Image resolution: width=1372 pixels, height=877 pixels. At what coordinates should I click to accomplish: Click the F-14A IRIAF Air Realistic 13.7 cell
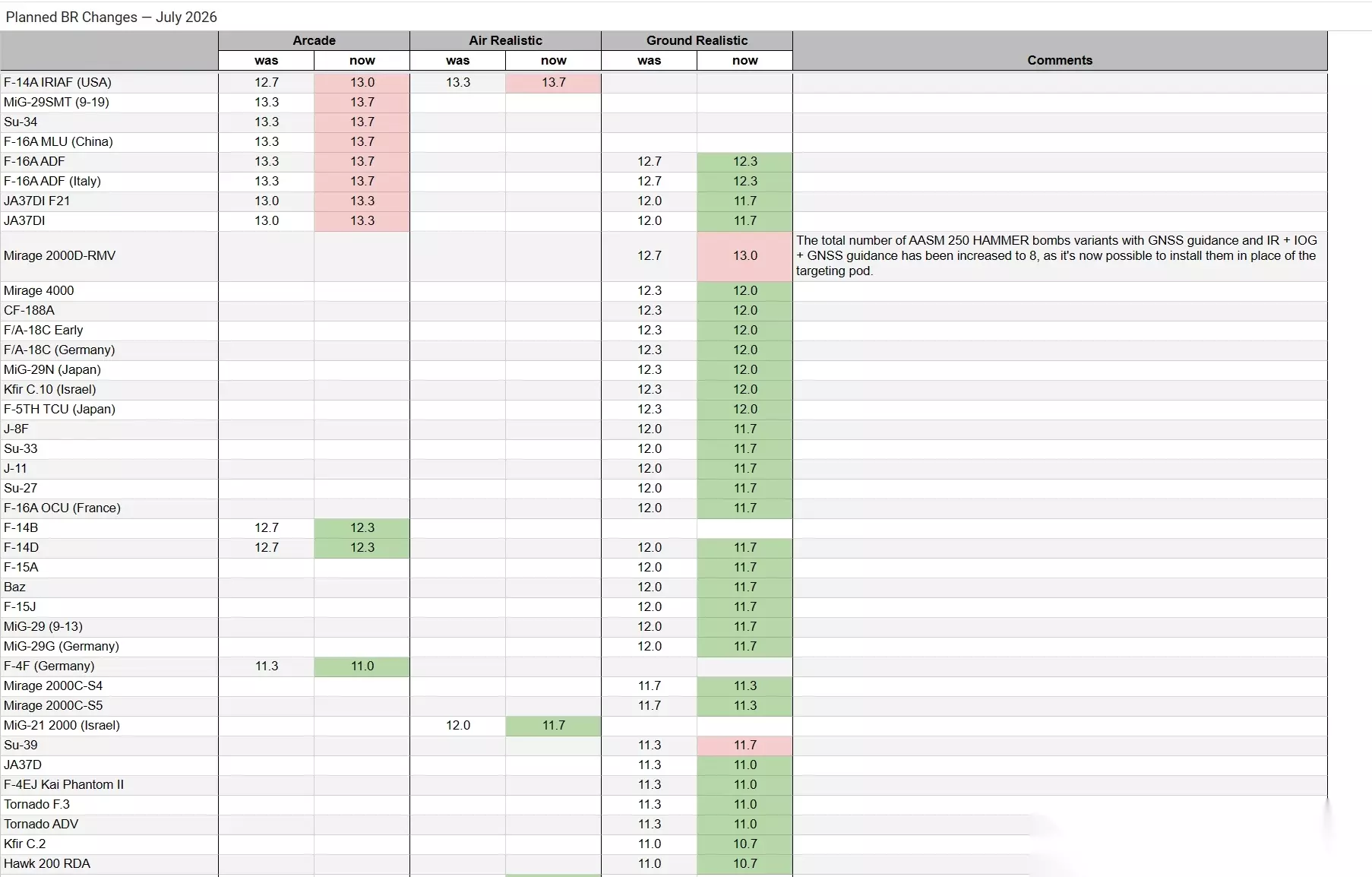[x=553, y=82]
